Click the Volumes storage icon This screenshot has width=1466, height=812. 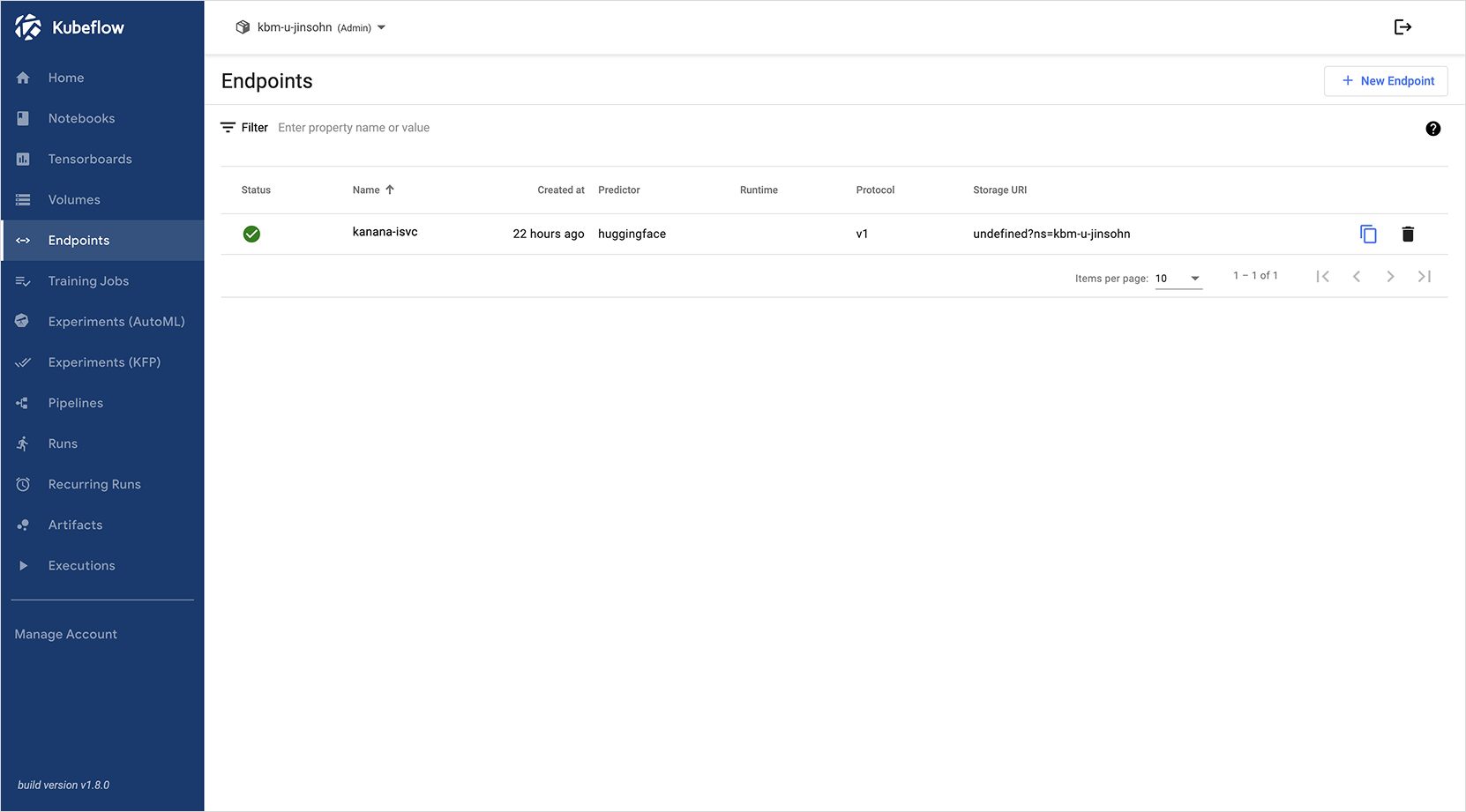tap(23, 199)
